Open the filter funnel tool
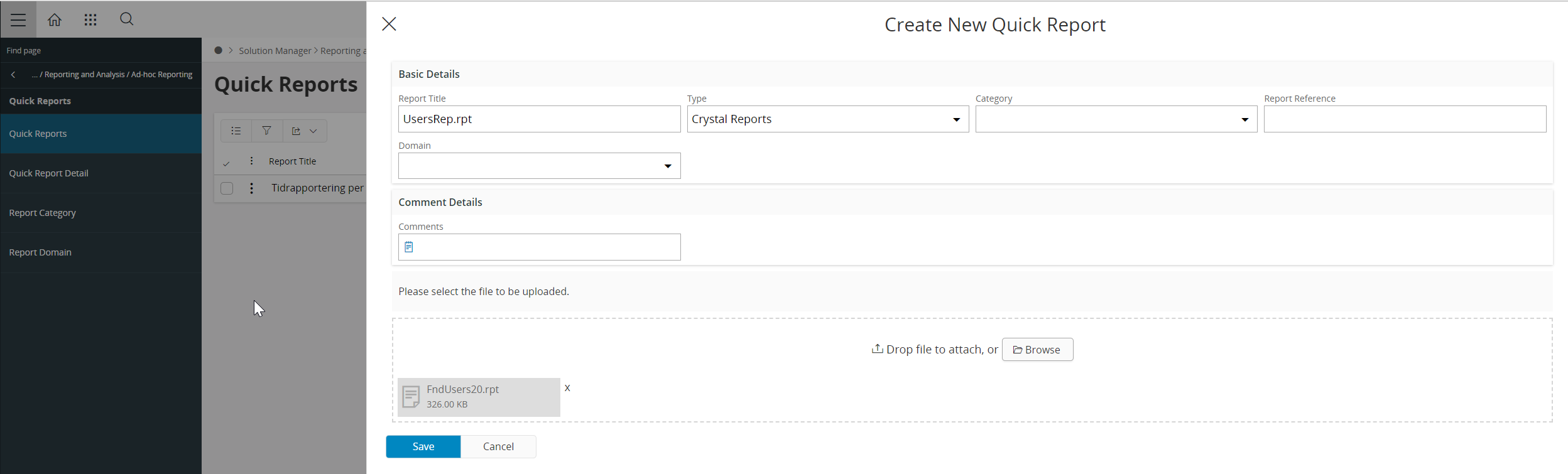Viewport: 1568px width, 474px height. tap(267, 131)
